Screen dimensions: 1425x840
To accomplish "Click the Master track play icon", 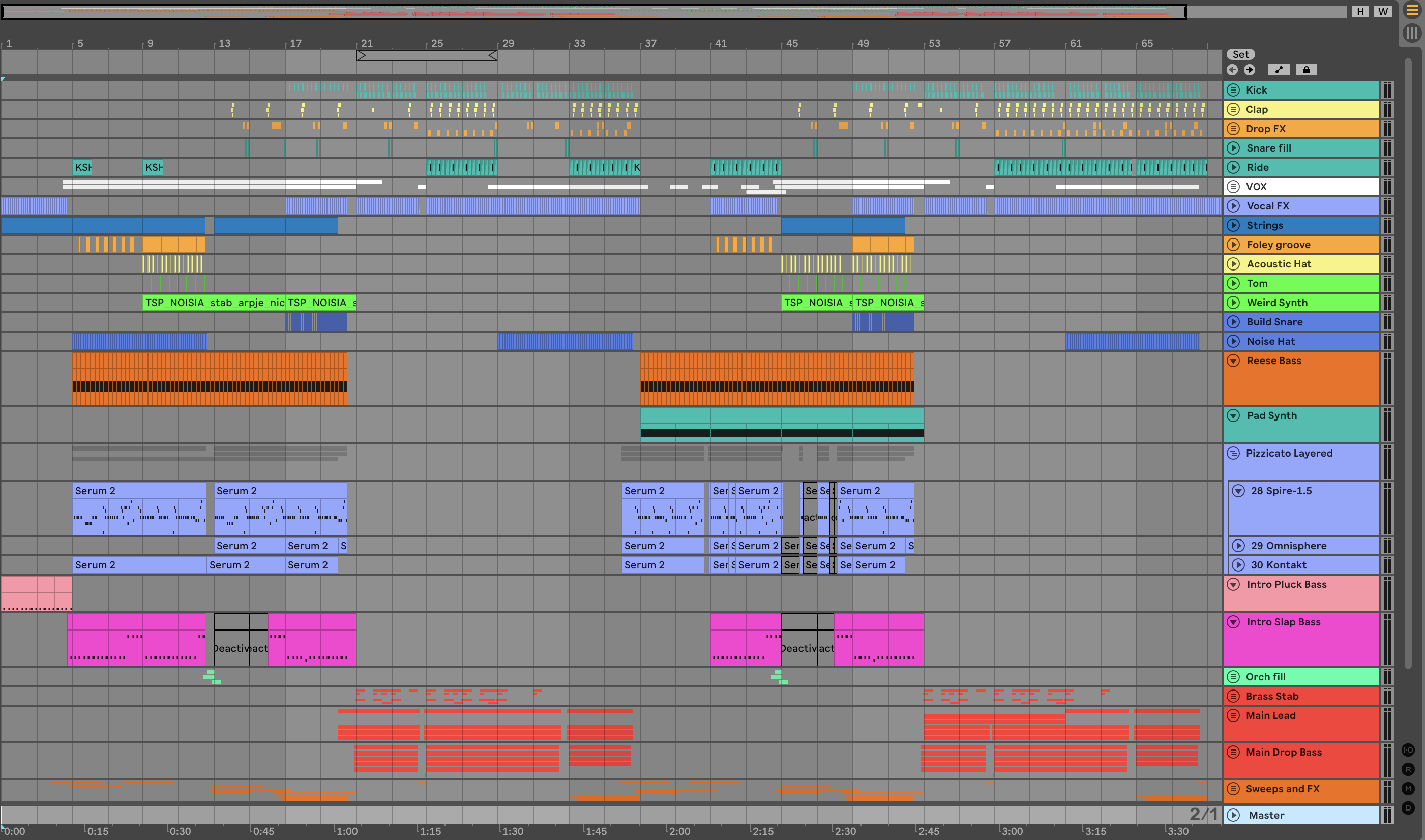I will point(1234,815).
